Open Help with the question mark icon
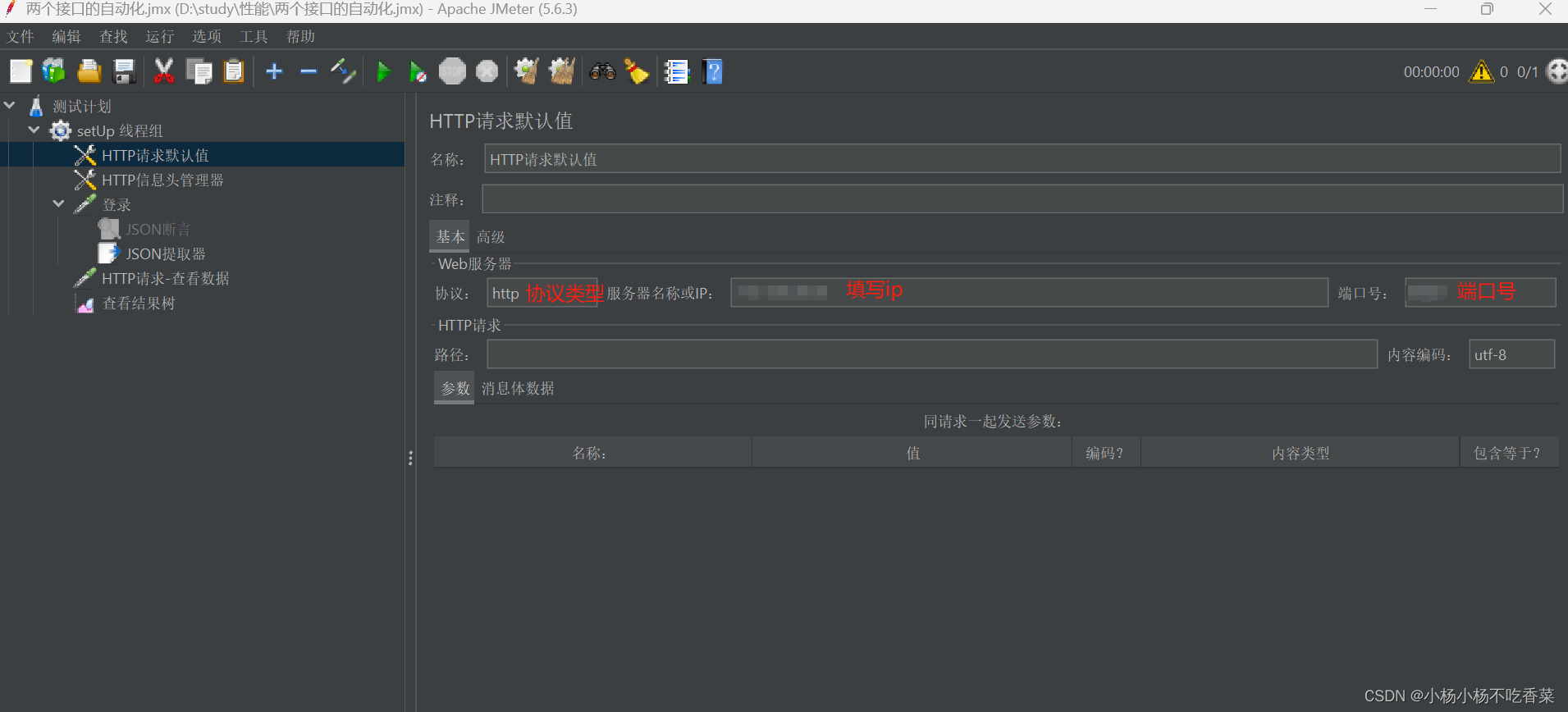1568x712 pixels. click(712, 71)
